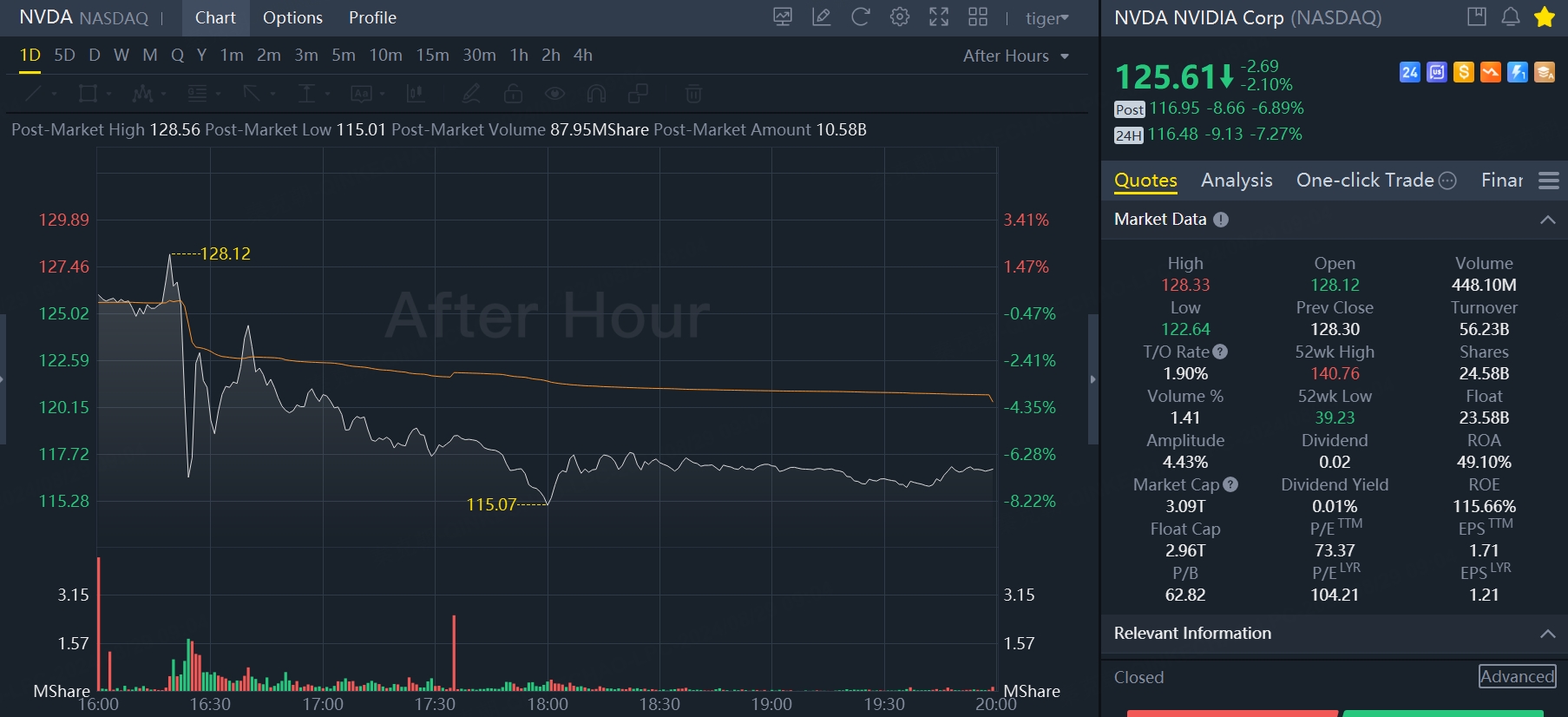Viewport: 1568px width, 717px height.
Task: Click the tall 17:30 volume bar
Action: pyautogui.click(x=454, y=653)
